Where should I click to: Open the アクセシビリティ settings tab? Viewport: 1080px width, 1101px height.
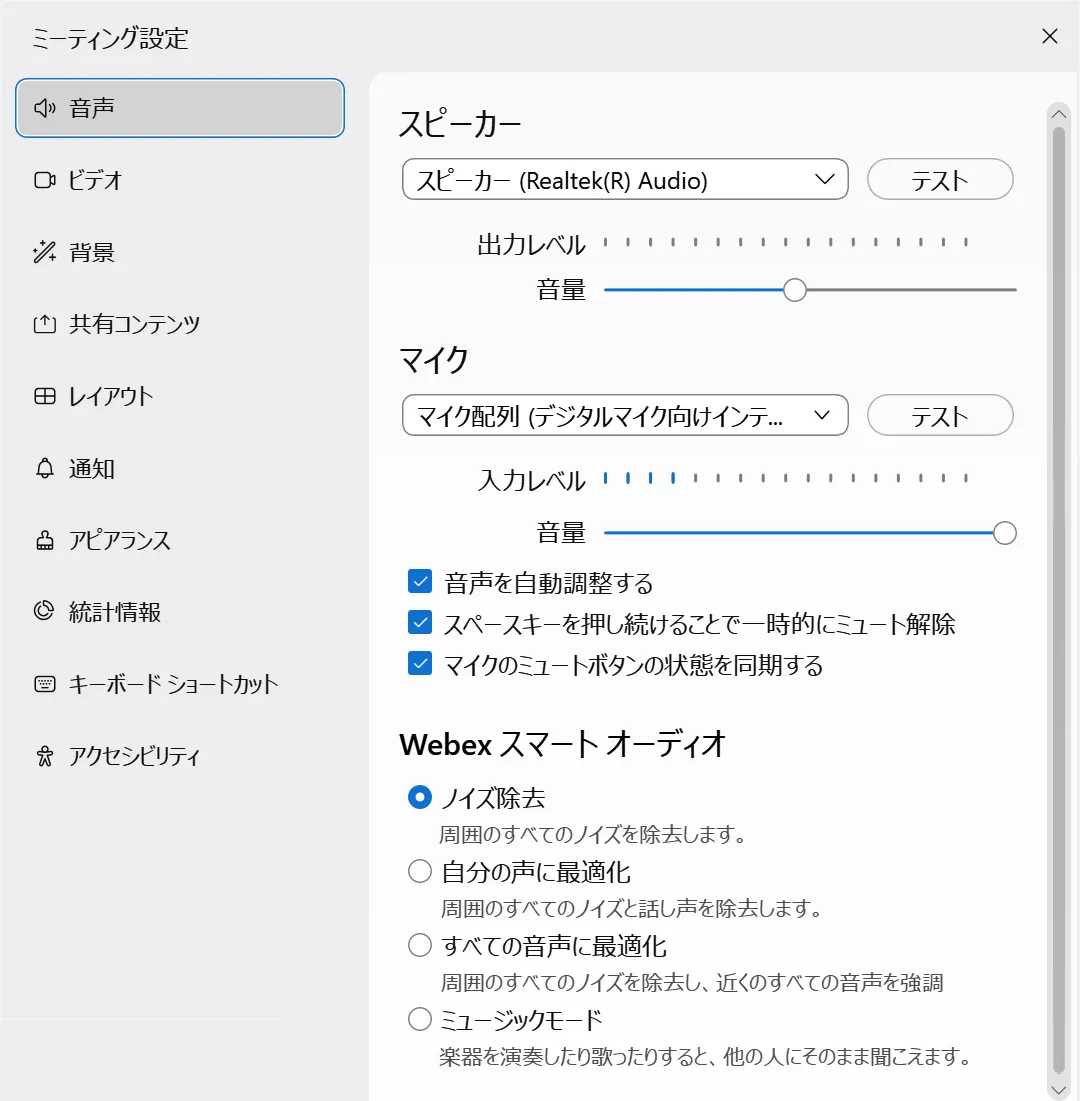(134, 756)
